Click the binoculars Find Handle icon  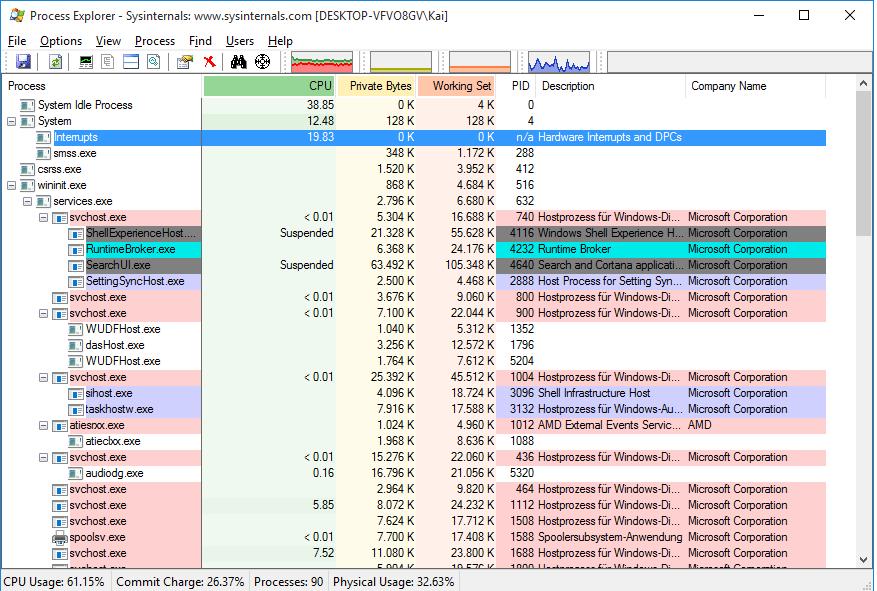(239, 62)
